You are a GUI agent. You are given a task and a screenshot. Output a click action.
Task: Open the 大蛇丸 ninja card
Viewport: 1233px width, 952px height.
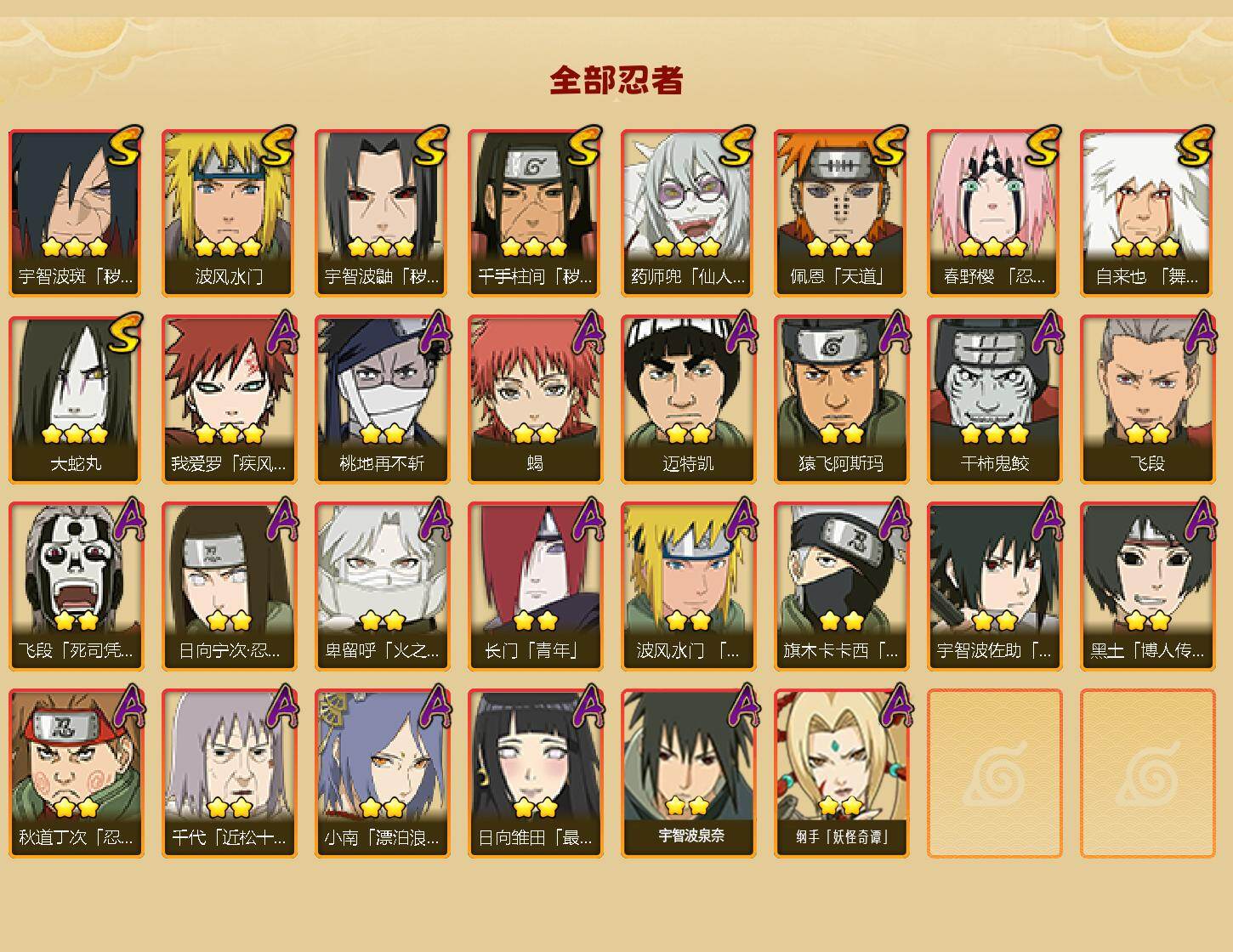point(77,399)
